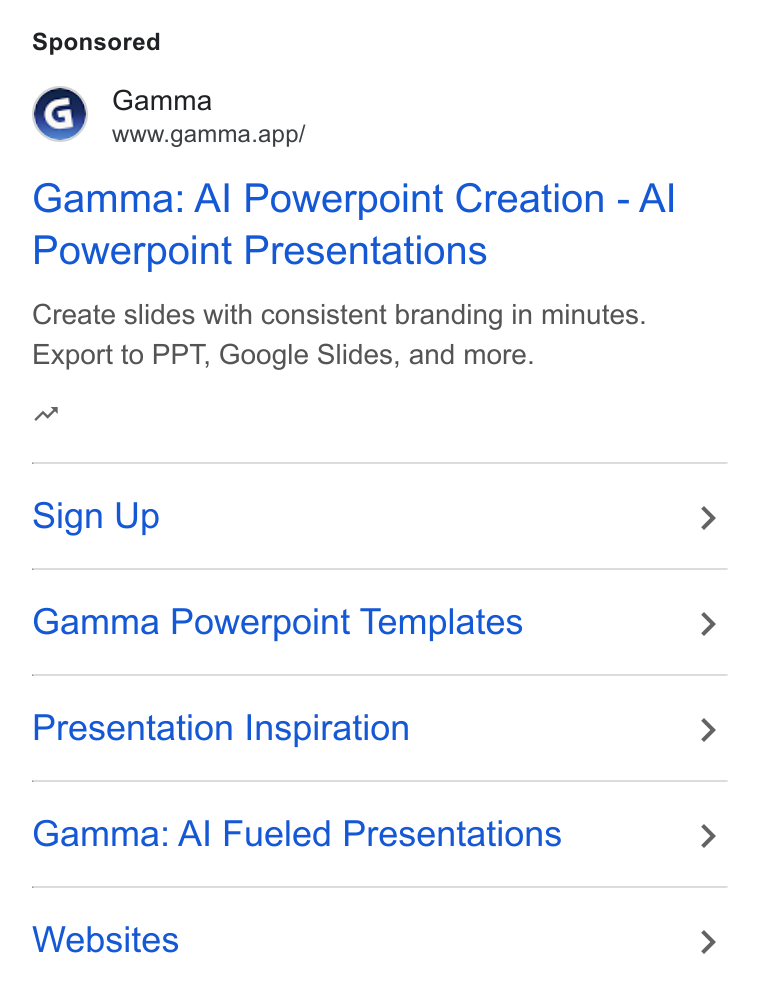Click the Sponsored label
The height and width of the screenshot is (992, 760).
pos(96,42)
